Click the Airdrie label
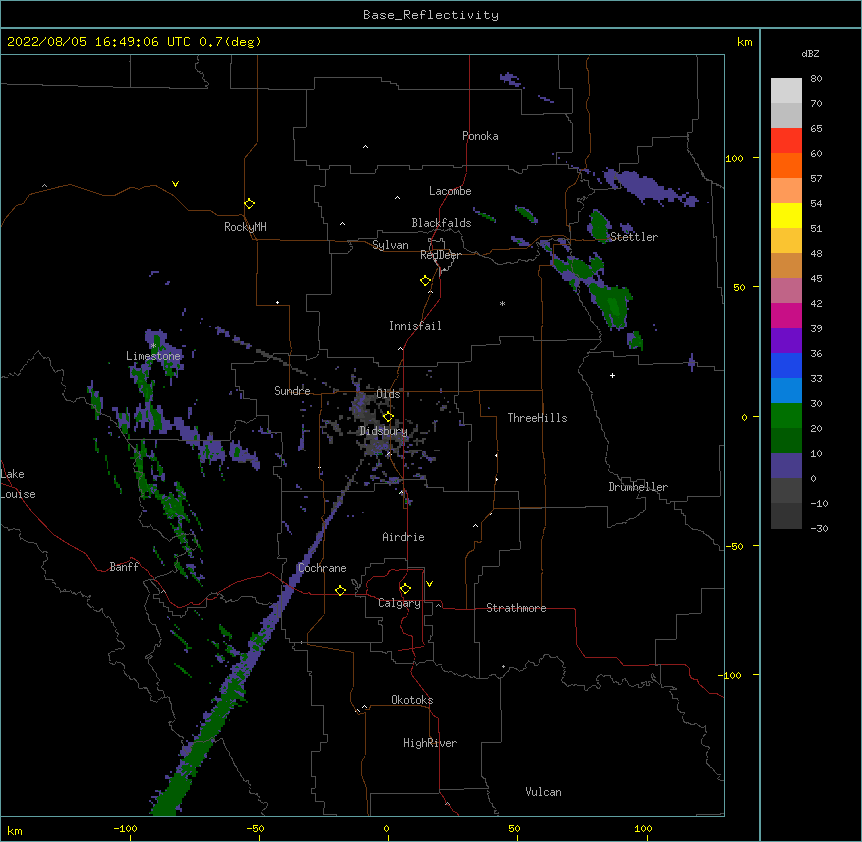 [x=404, y=537]
